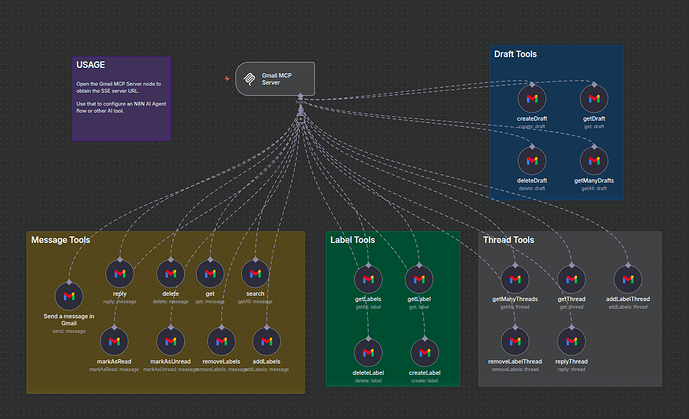689x419 pixels.
Task: Click the 'Open the Gmail MCP Server node' usage text
Action: 119,87
